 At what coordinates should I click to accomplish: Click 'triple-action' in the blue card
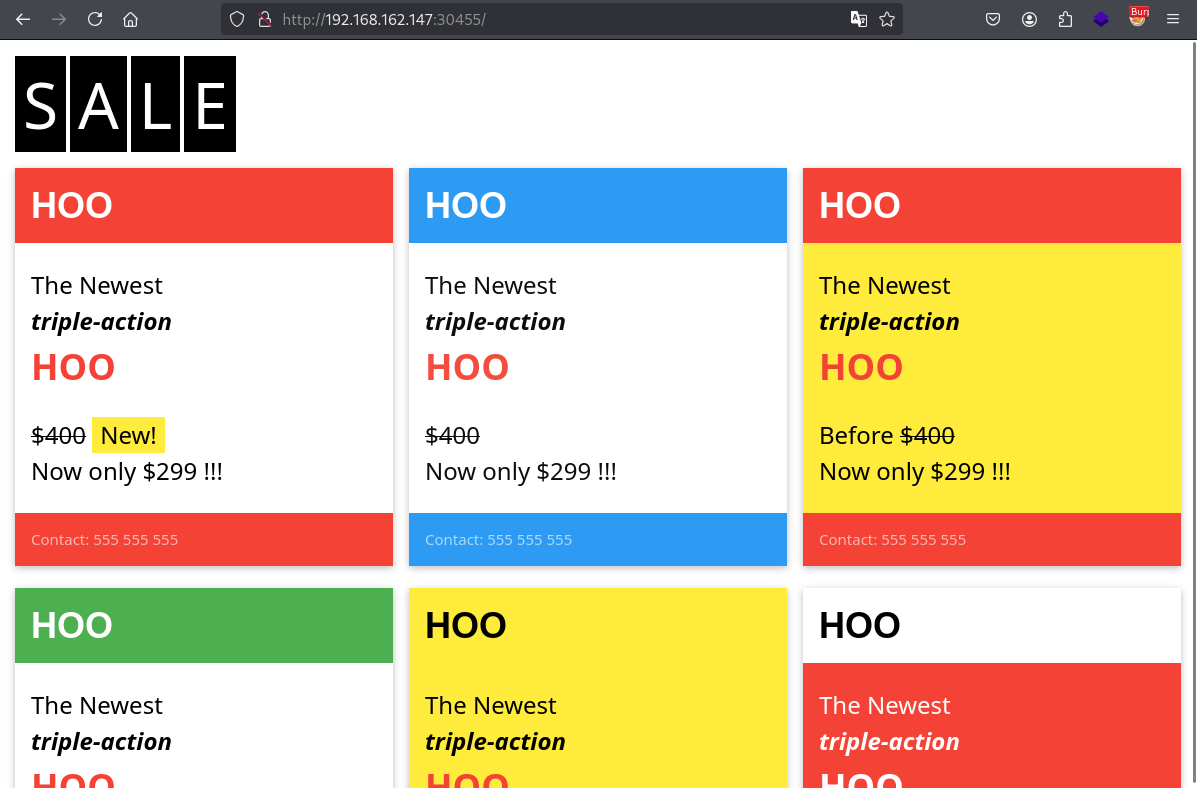(x=495, y=322)
